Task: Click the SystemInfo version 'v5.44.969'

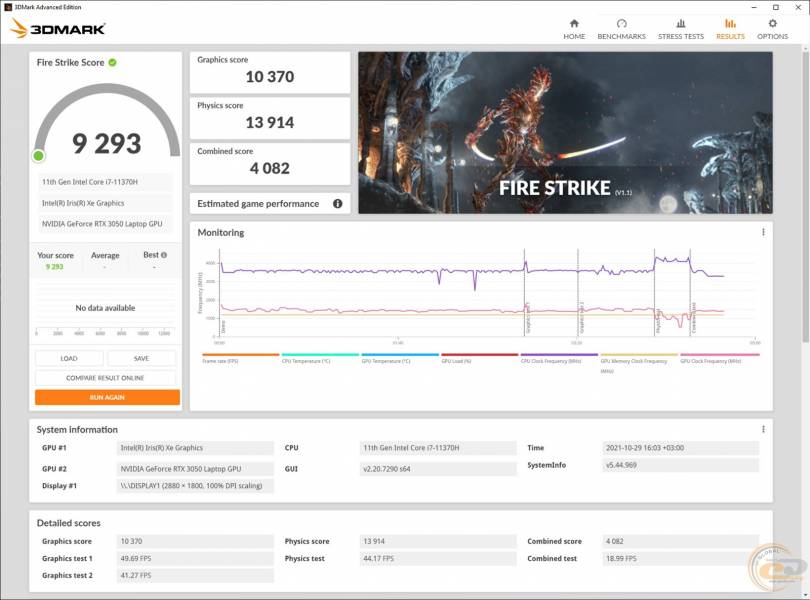Action: [681, 465]
